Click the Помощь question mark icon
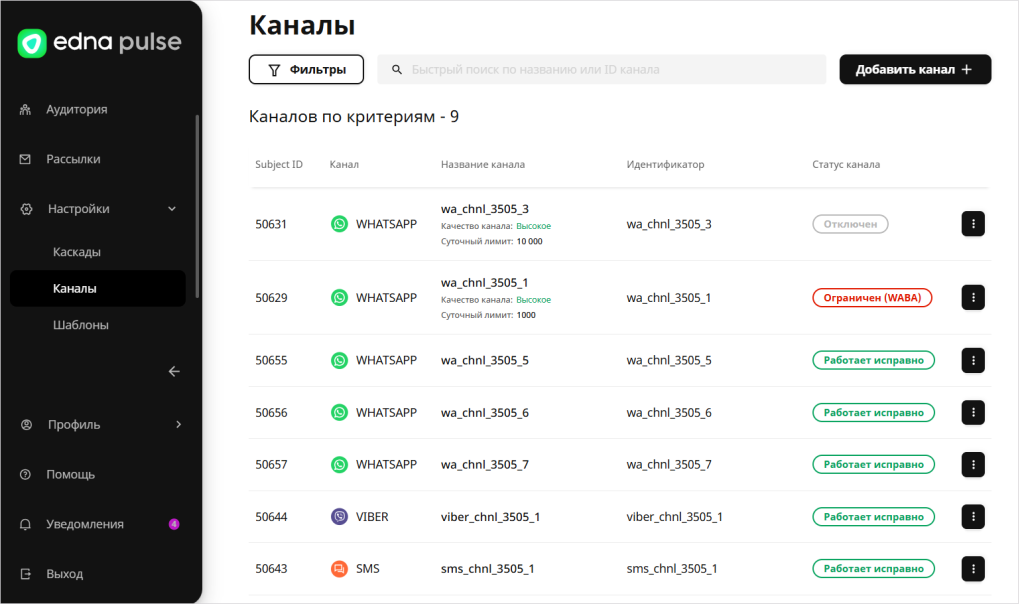This screenshot has width=1024, height=604. [25, 475]
